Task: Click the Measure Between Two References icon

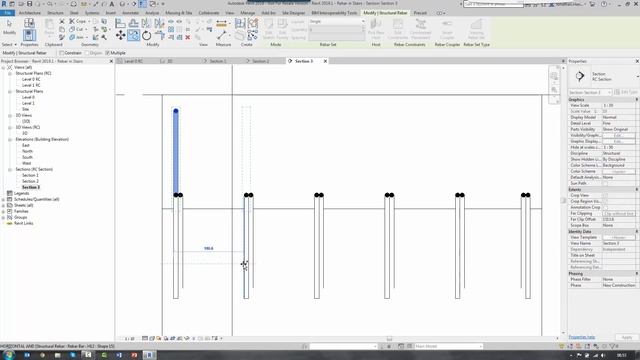Action: coord(222,36)
